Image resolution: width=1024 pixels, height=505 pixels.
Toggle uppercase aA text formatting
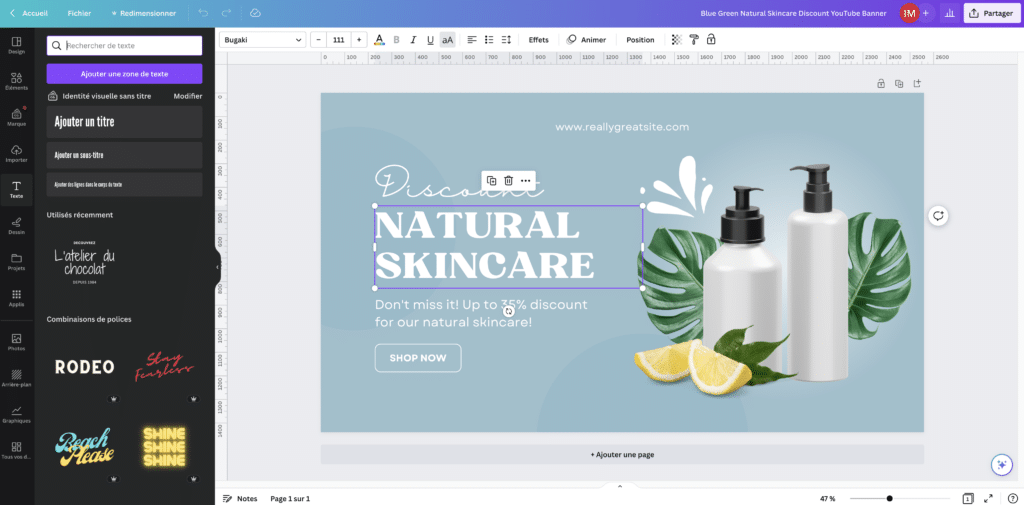click(447, 40)
